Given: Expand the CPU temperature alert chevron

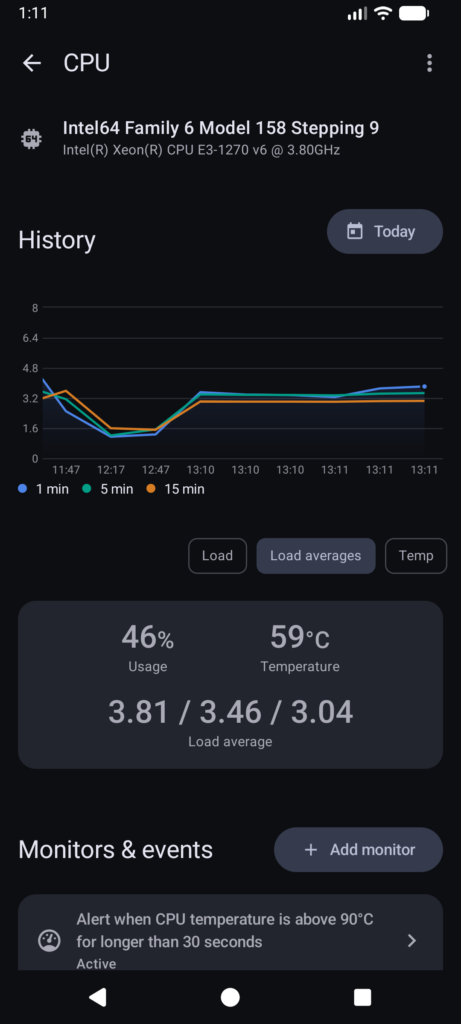Looking at the screenshot, I should click(x=411, y=940).
